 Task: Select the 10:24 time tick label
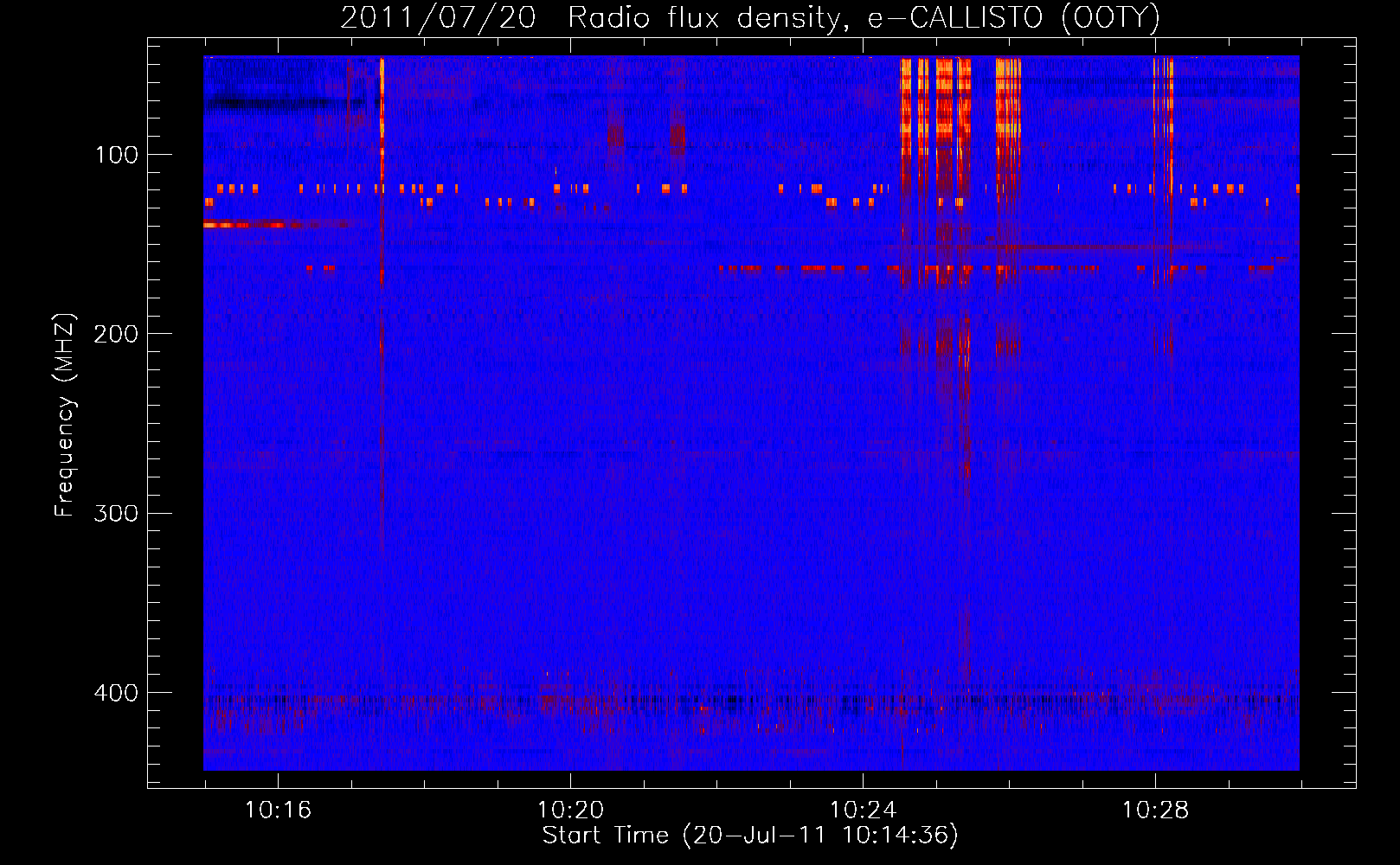click(863, 811)
